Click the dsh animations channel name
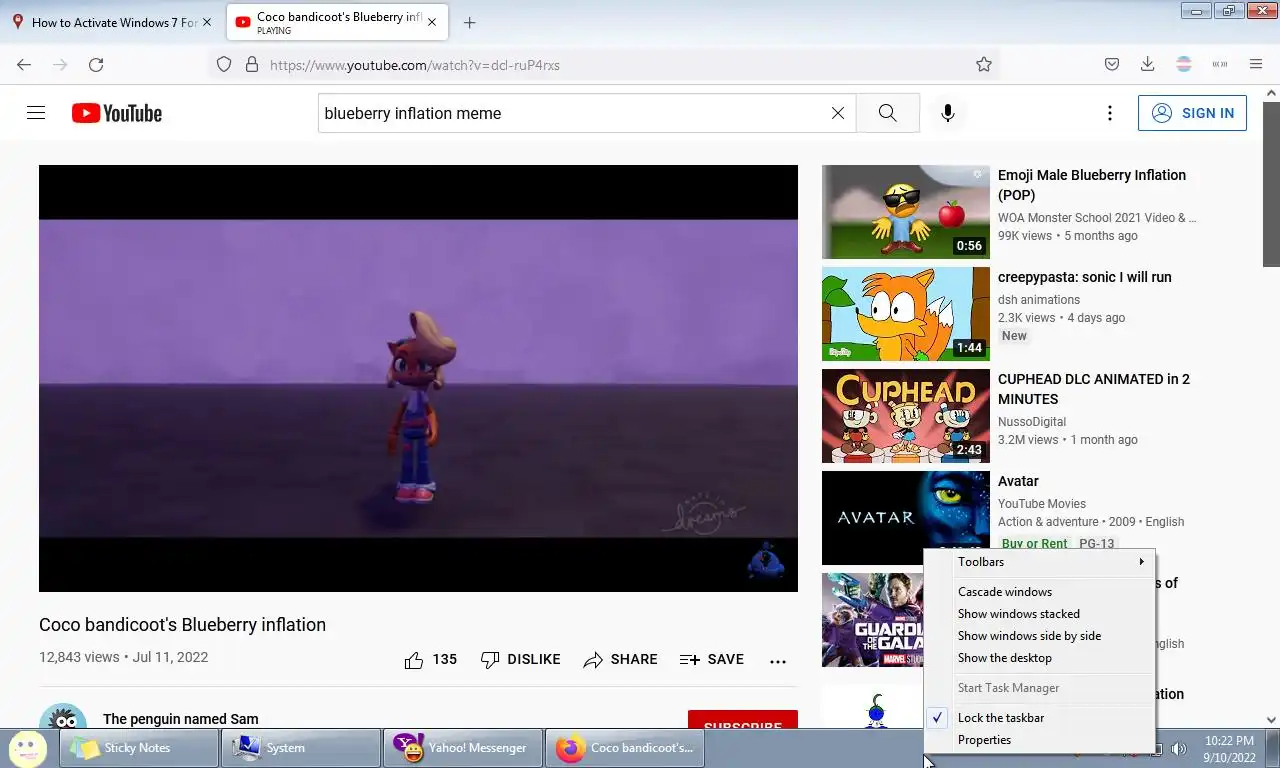 point(1039,300)
